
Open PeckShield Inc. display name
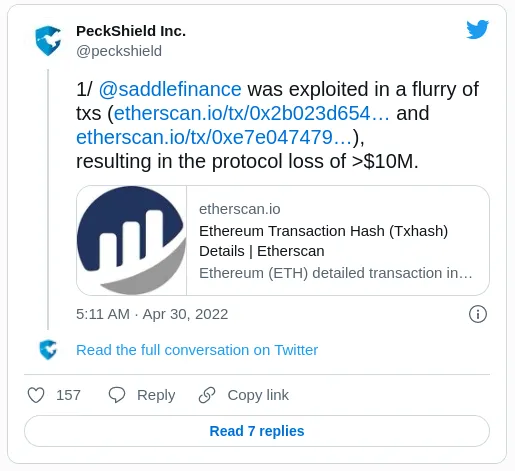coord(131,31)
